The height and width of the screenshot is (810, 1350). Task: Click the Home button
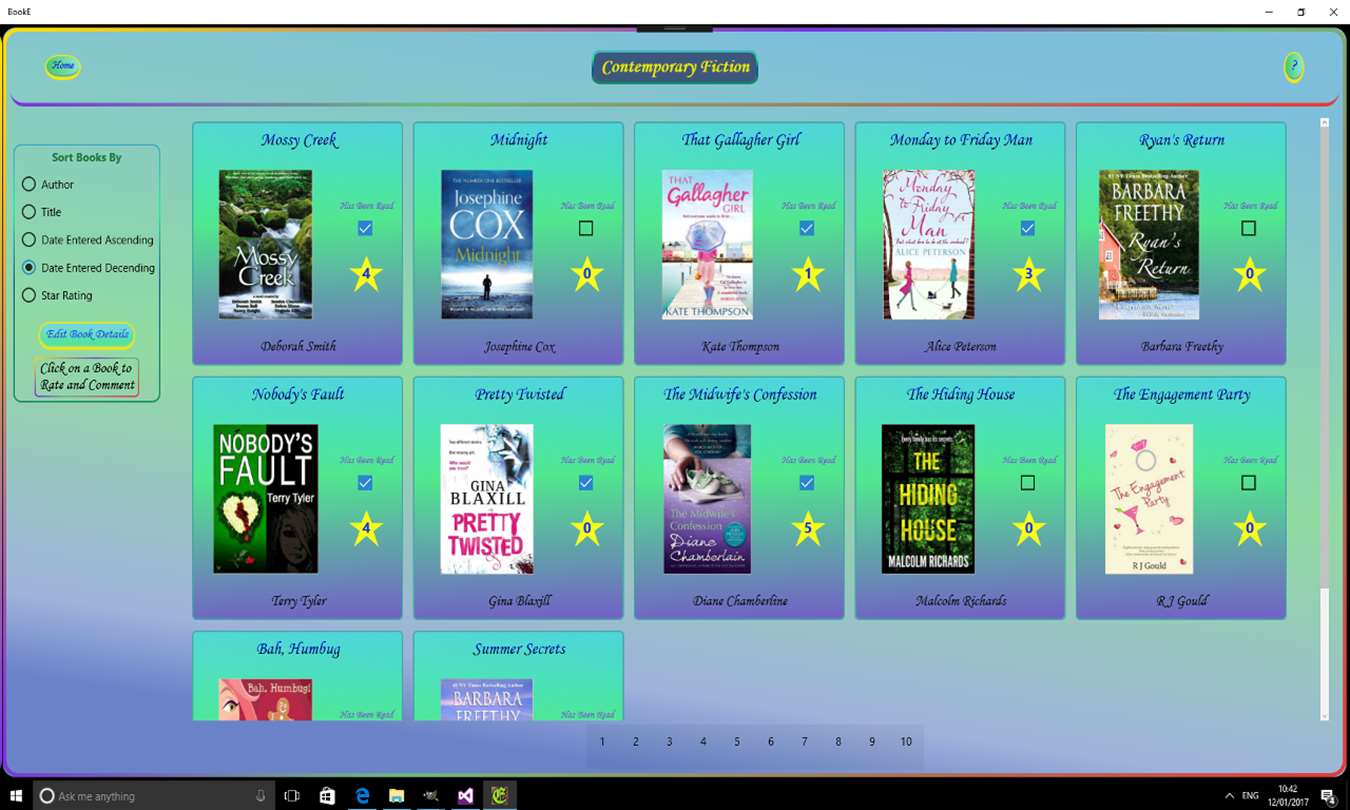point(63,66)
